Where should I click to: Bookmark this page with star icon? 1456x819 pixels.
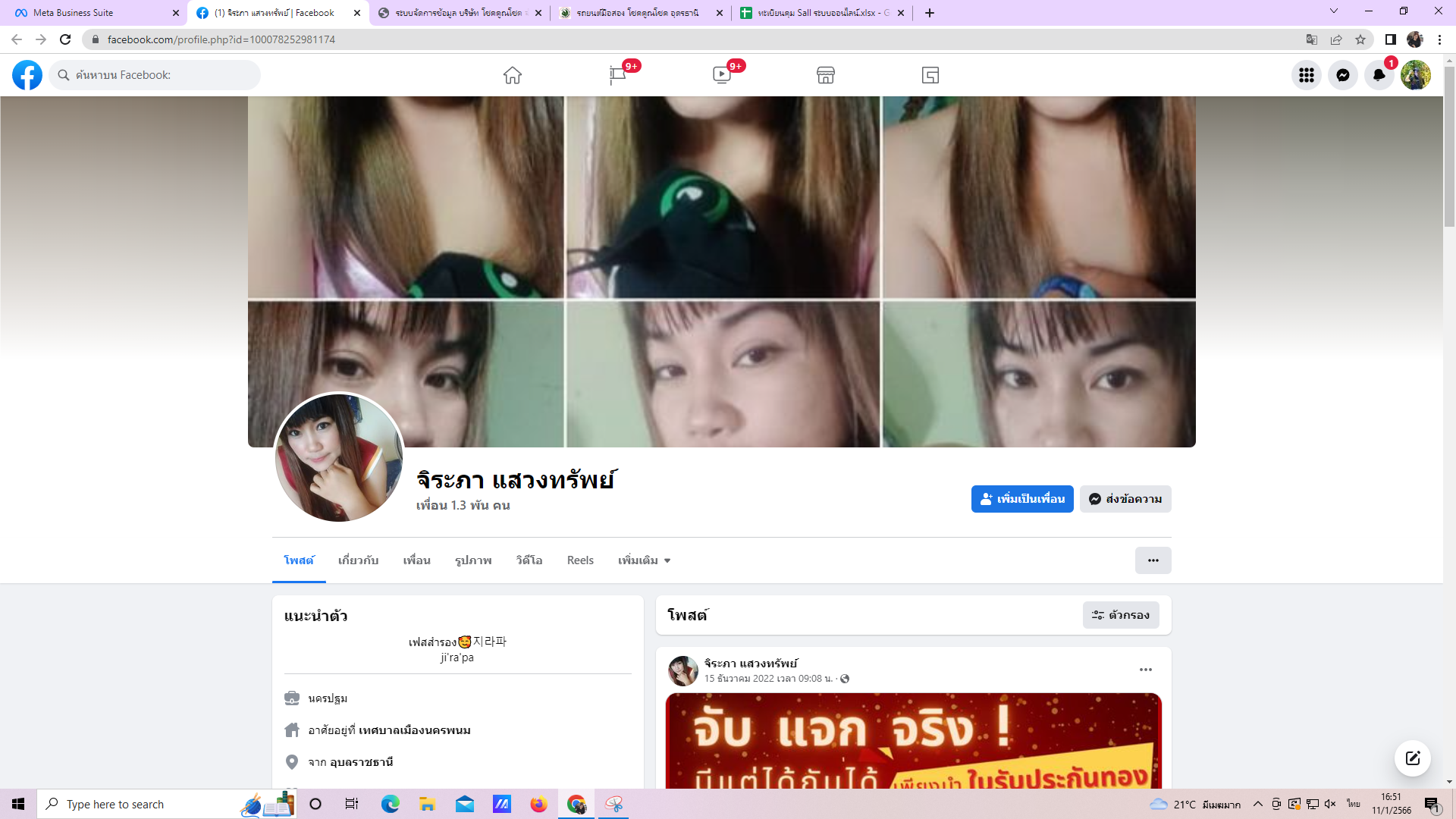(x=1360, y=39)
